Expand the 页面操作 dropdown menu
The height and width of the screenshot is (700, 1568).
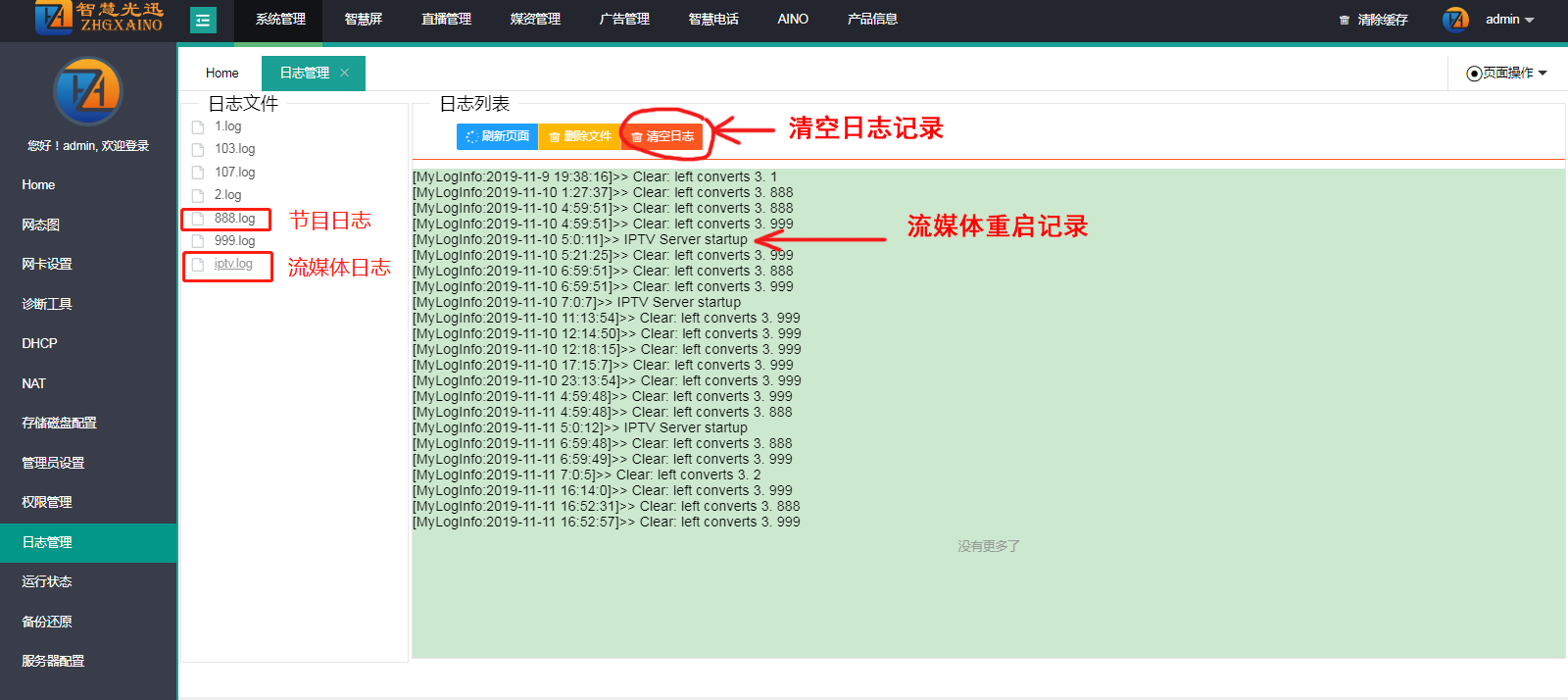pos(1506,73)
